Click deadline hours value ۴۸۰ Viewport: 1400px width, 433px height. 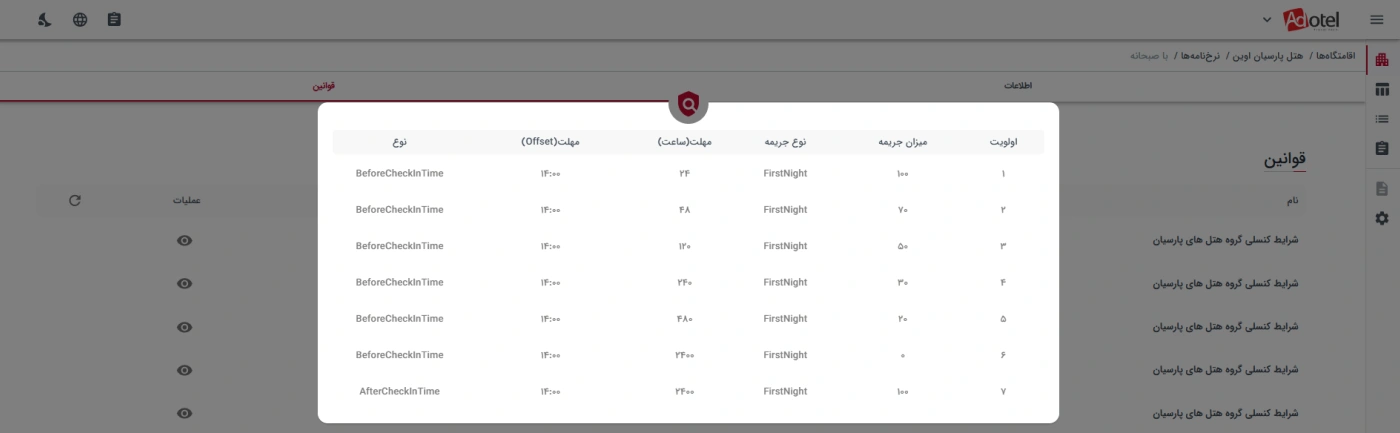coord(684,319)
